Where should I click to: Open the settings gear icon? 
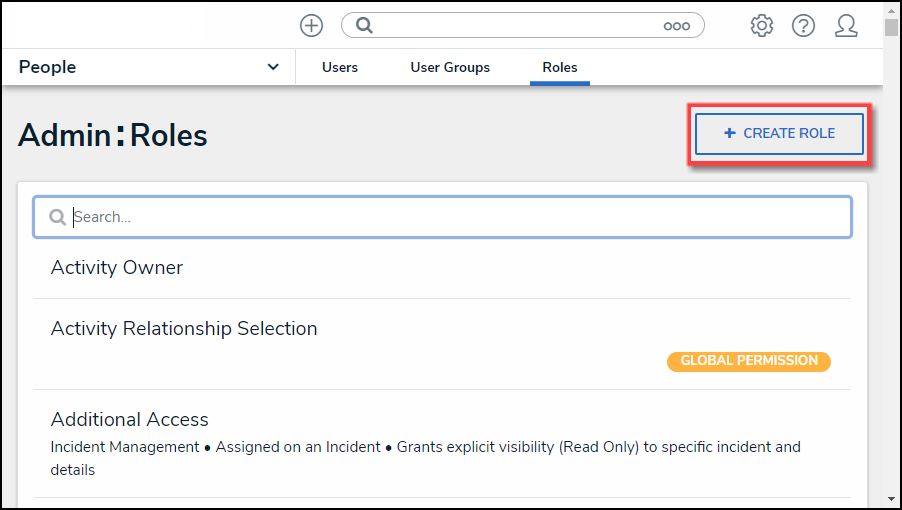tap(762, 26)
